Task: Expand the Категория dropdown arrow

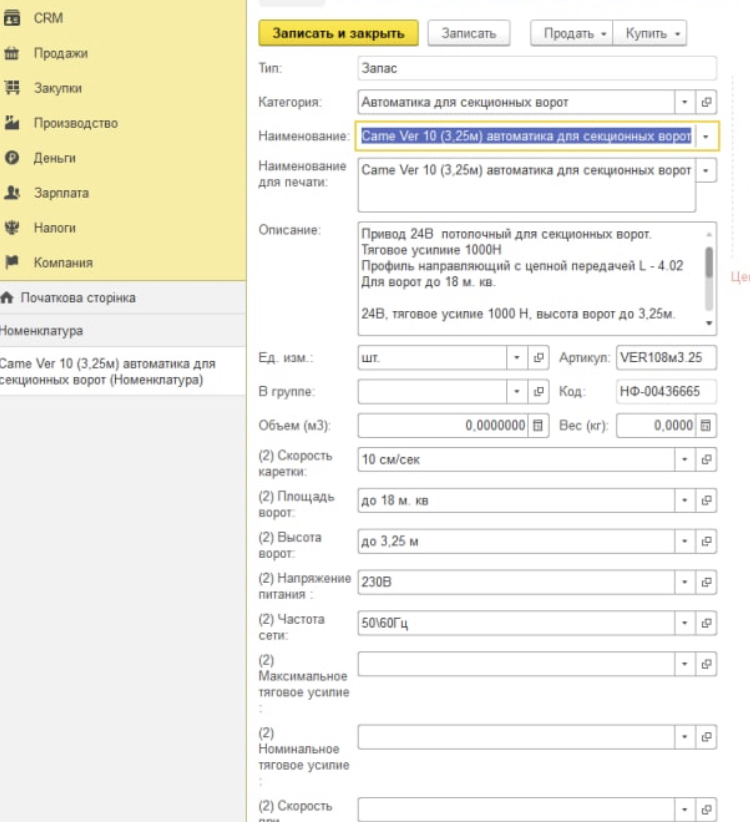Action: (684, 102)
